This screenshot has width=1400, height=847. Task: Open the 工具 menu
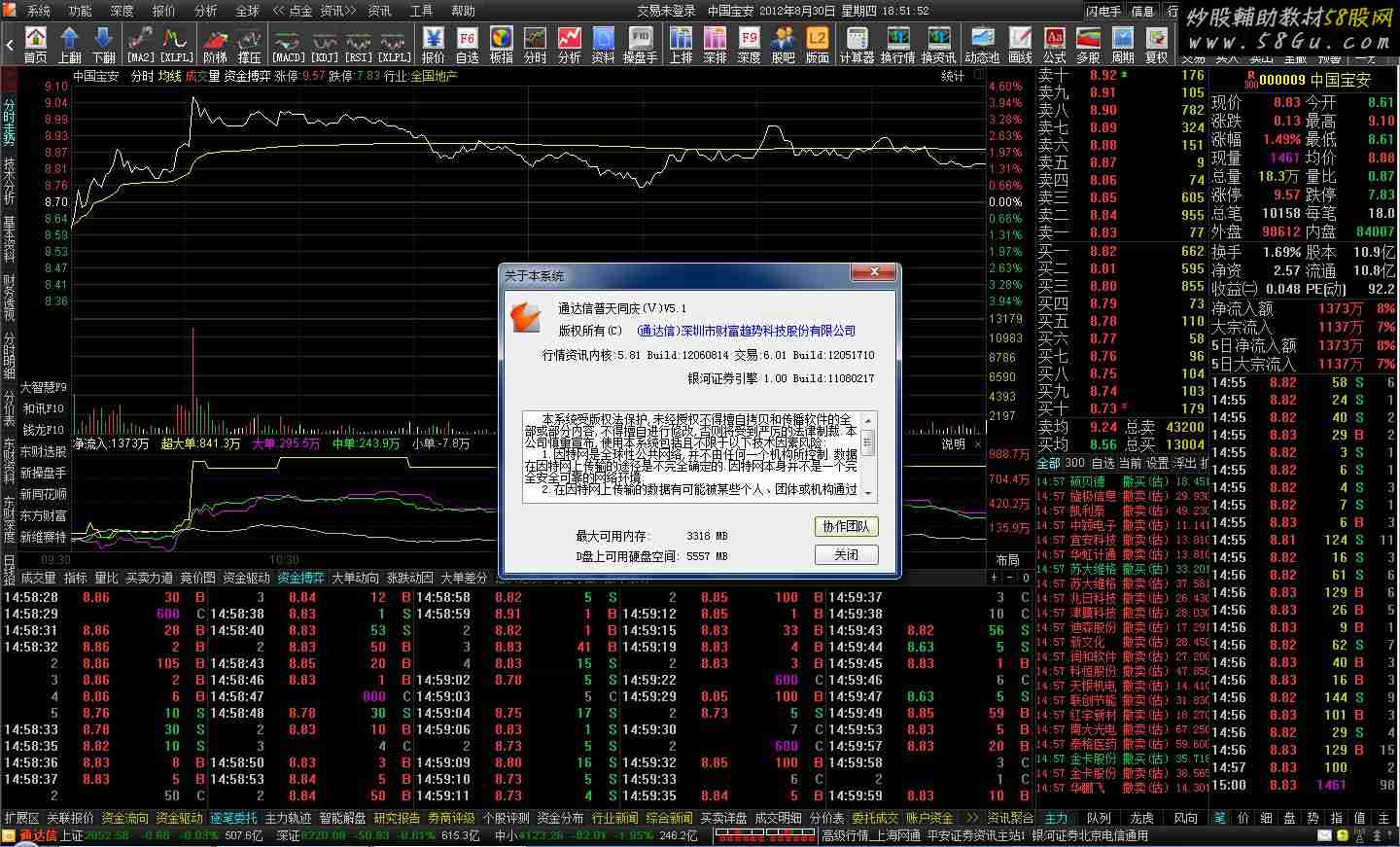(421, 11)
